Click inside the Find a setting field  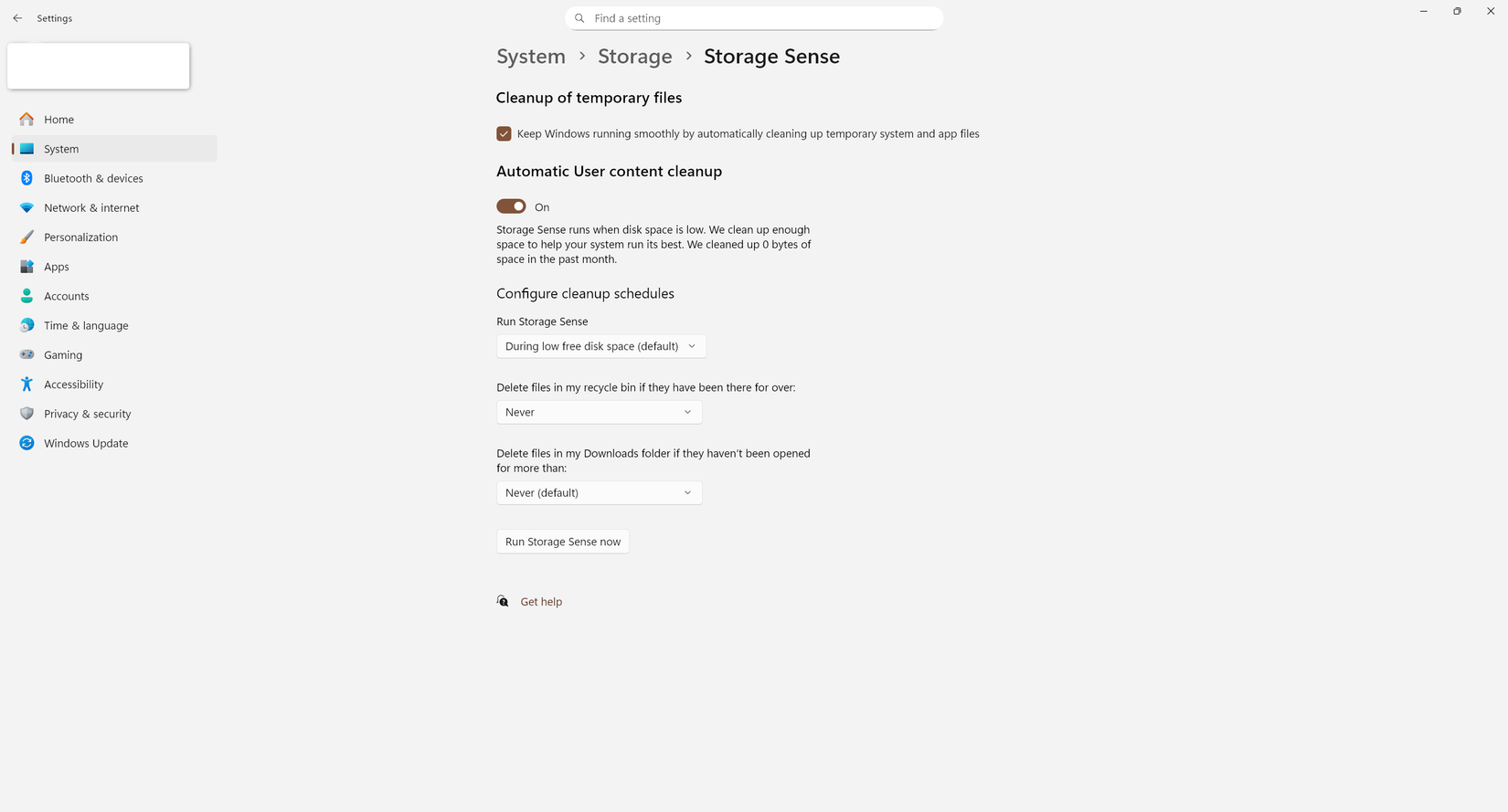[x=754, y=17]
